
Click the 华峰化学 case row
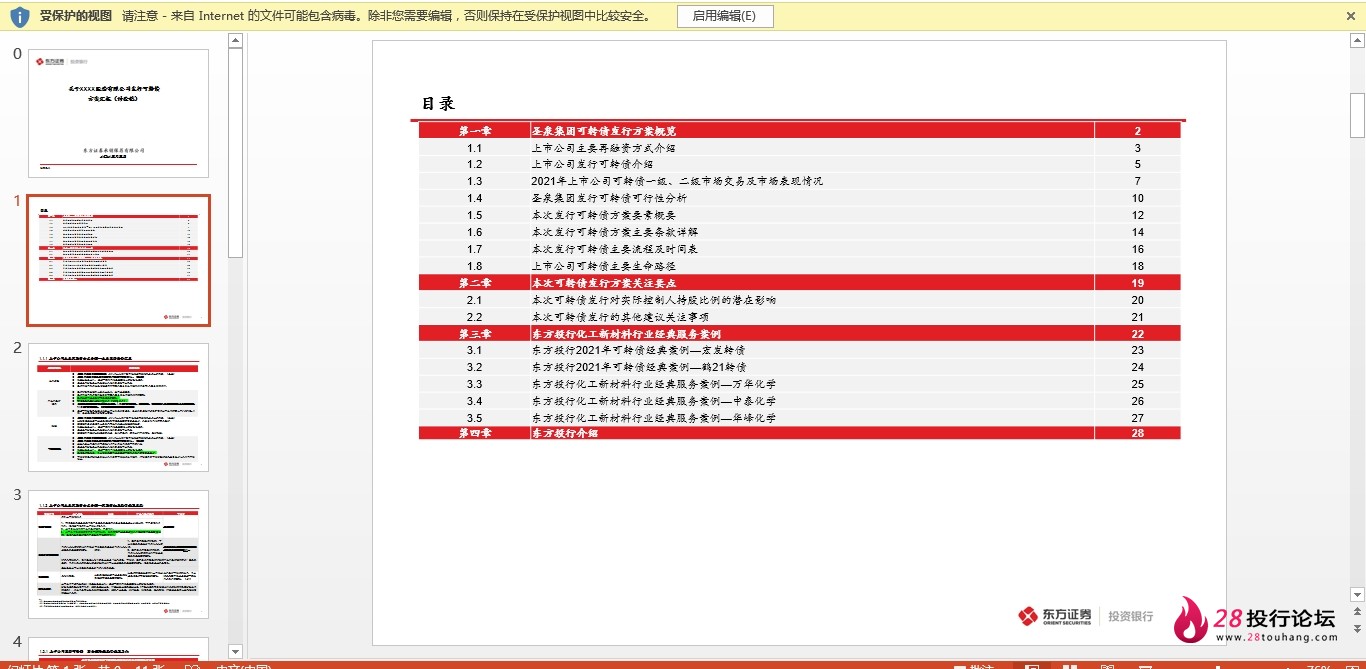pos(800,418)
